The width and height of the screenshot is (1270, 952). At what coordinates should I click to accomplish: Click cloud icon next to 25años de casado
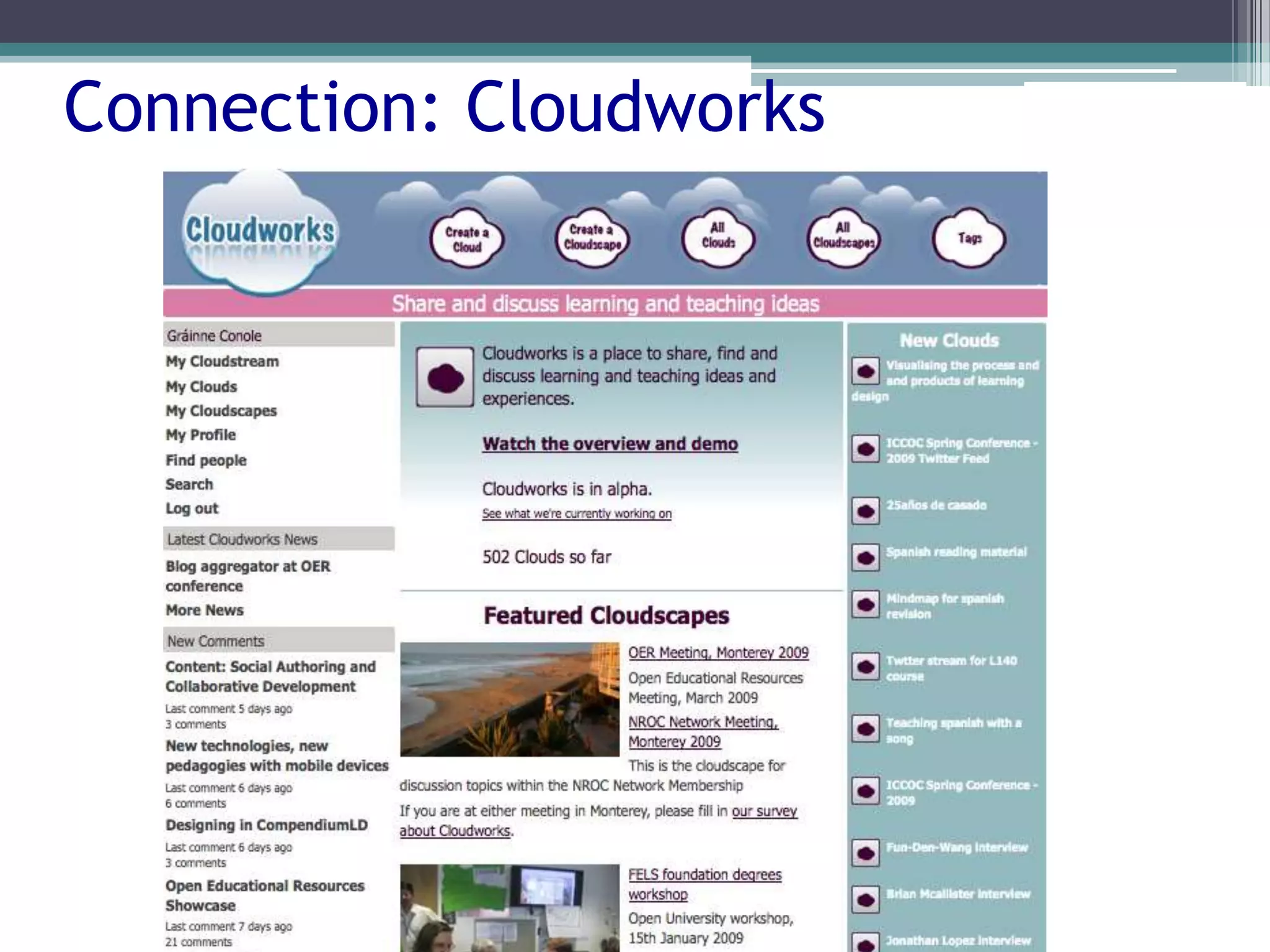click(866, 511)
